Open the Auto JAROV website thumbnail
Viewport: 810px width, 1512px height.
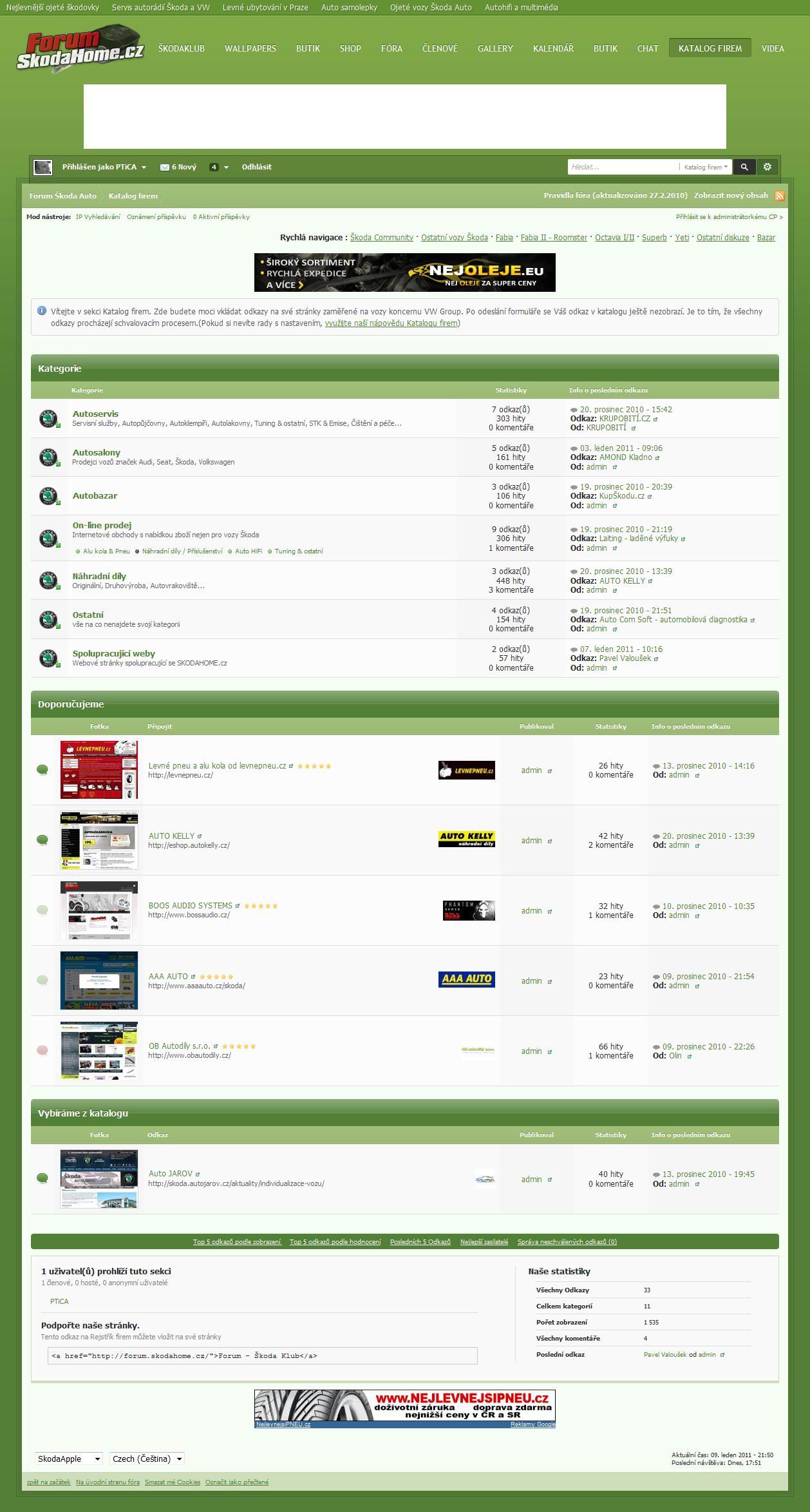(99, 1179)
